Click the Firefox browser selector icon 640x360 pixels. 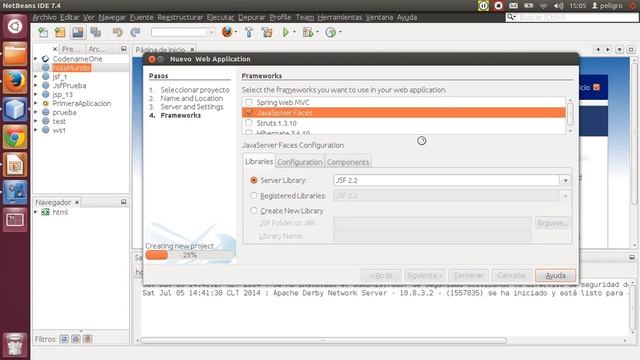pos(227,32)
